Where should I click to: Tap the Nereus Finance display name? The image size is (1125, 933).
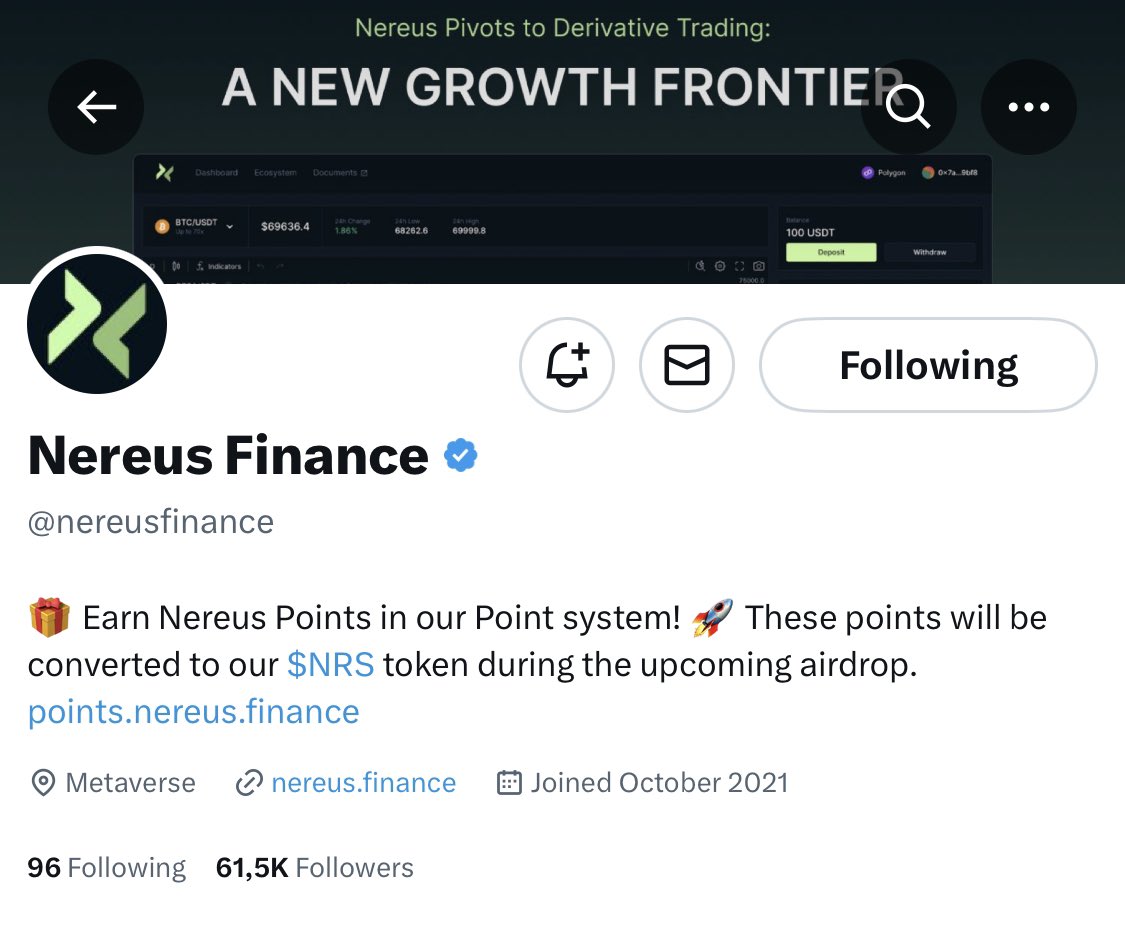point(228,455)
